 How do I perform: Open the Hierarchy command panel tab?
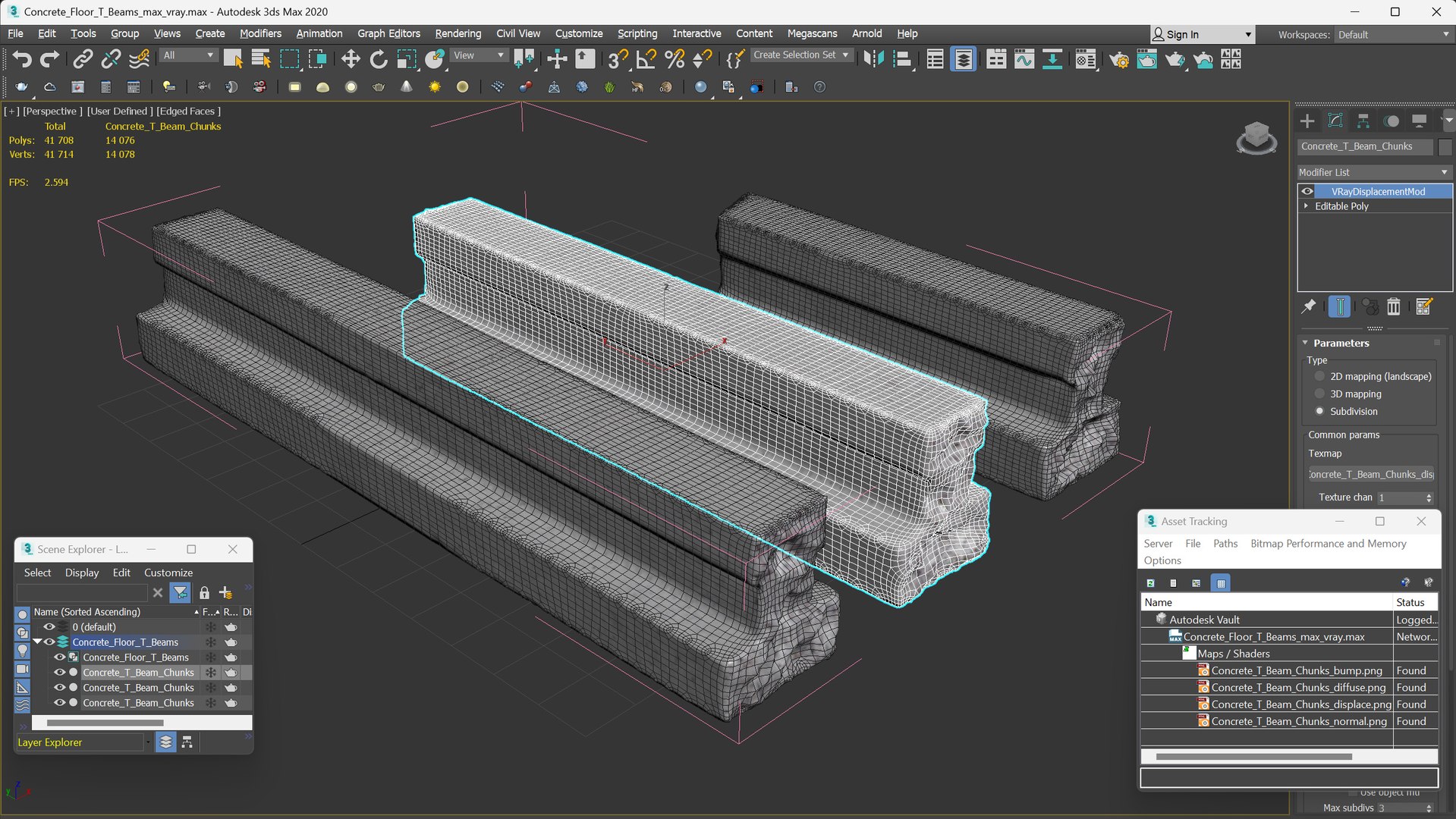1363,121
